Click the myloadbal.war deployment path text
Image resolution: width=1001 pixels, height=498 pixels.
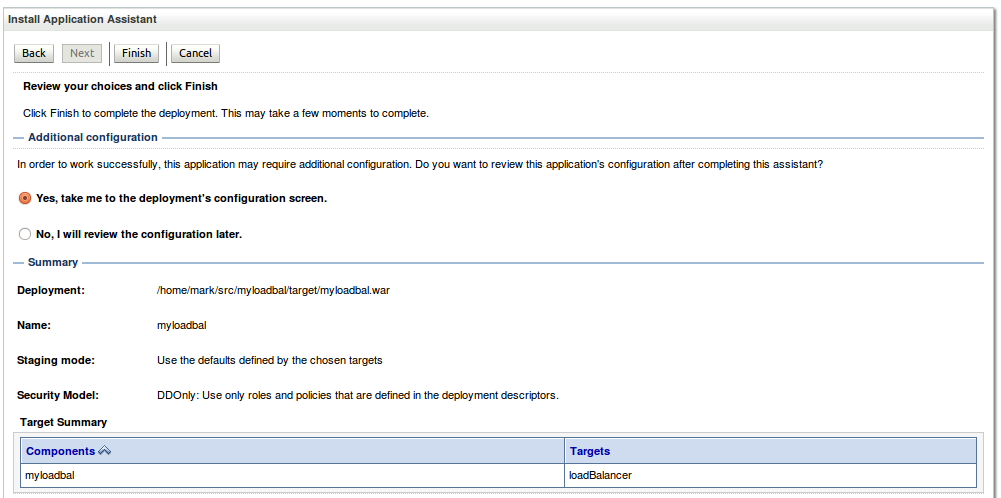(273, 290)
